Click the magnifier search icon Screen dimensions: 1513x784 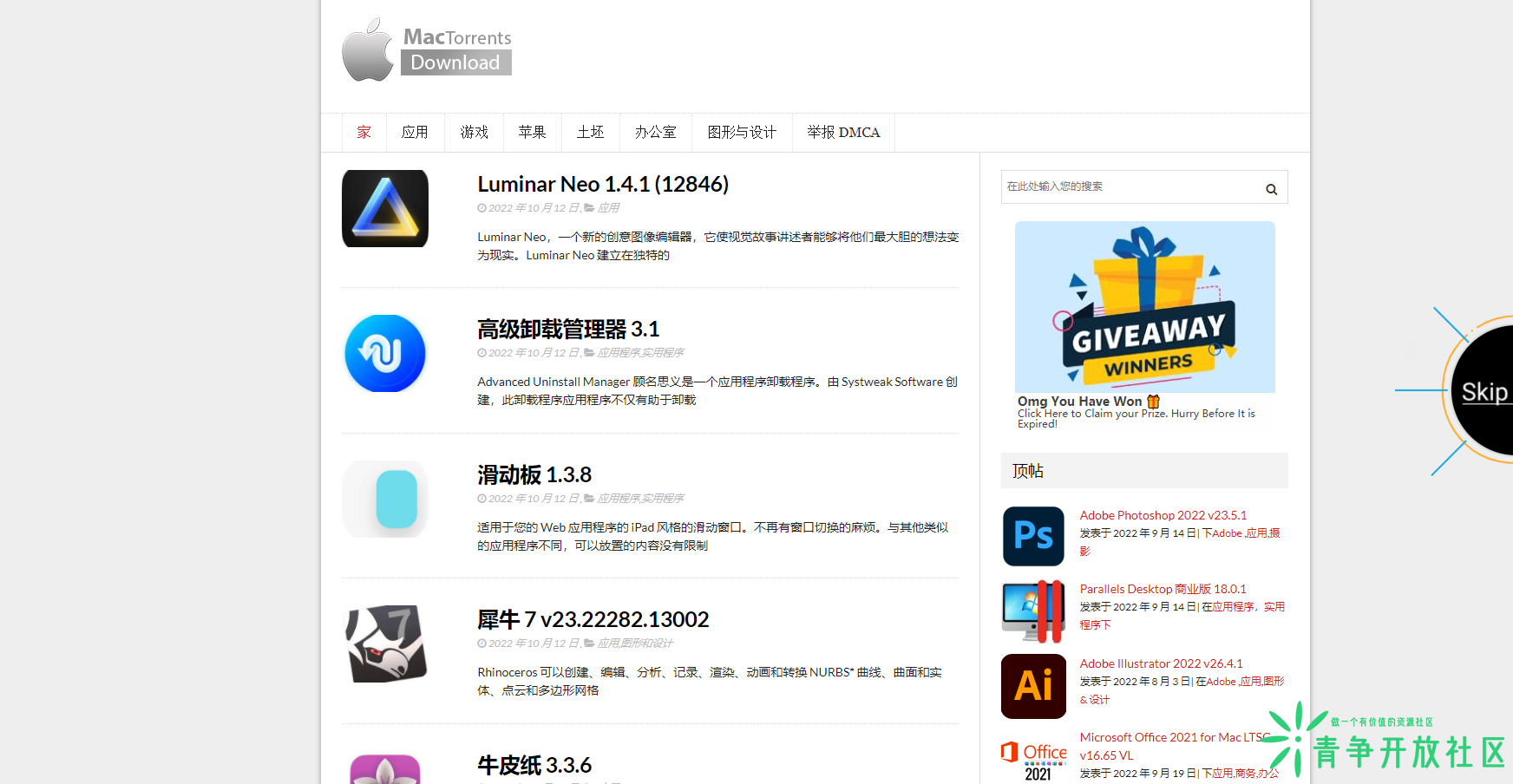(1271, 189)
